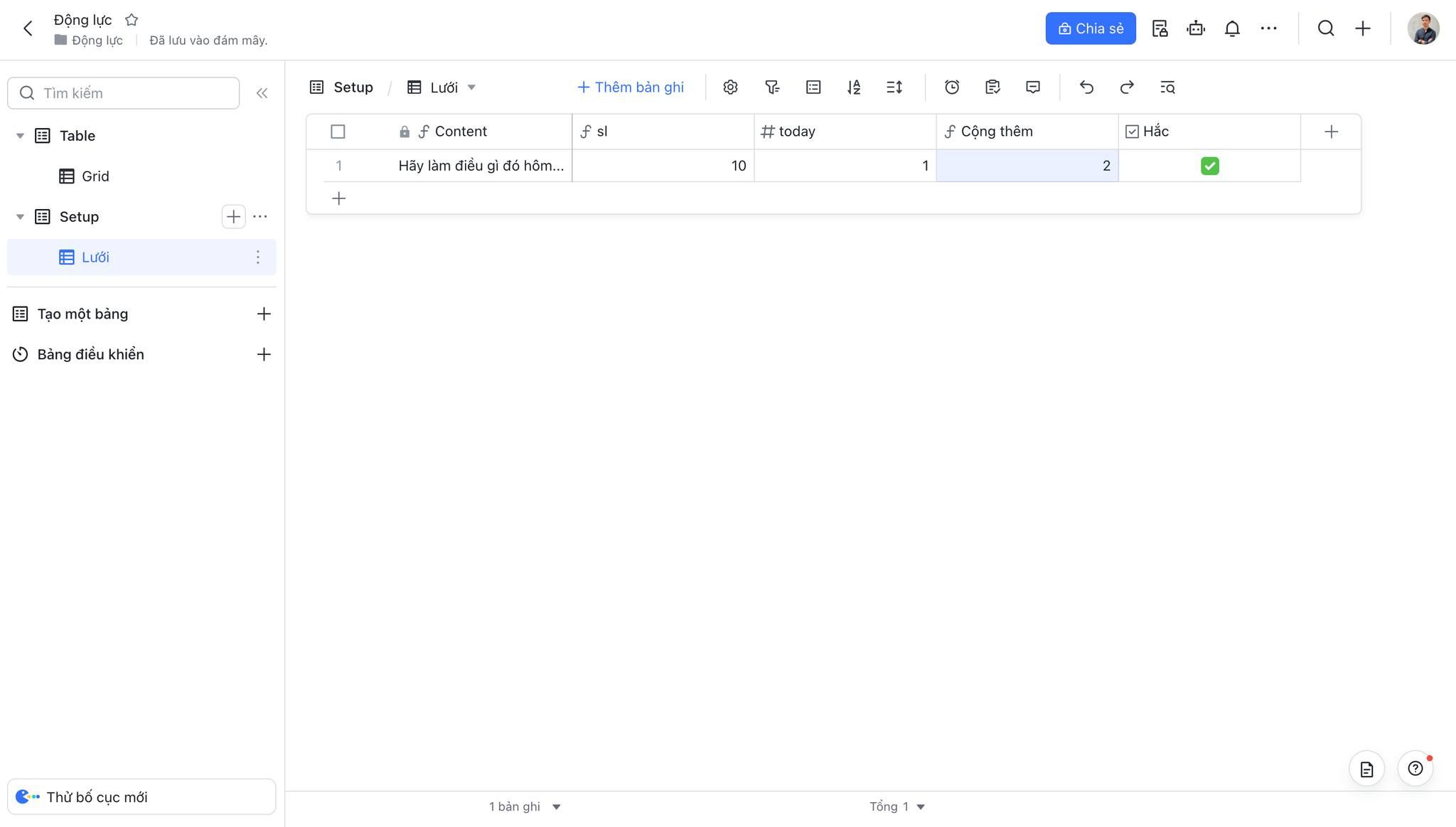
Task: Click Thêm bản ghi to add record
Action: 631,87
